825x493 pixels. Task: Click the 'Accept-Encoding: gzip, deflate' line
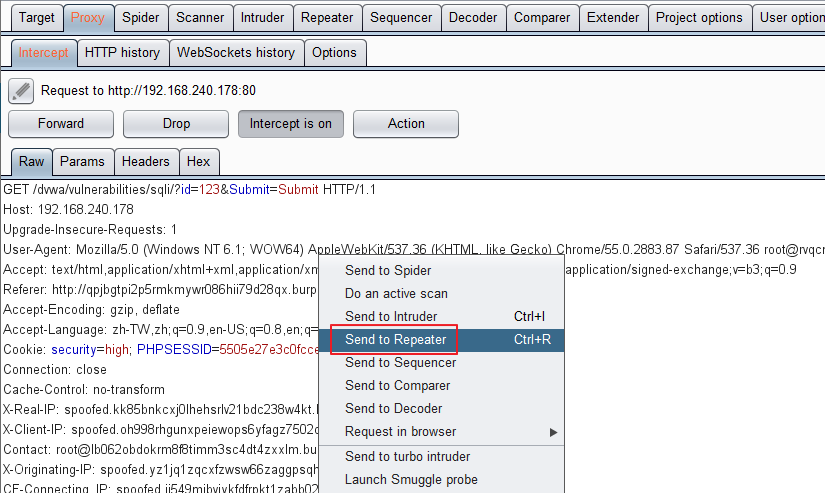(91, 310)
